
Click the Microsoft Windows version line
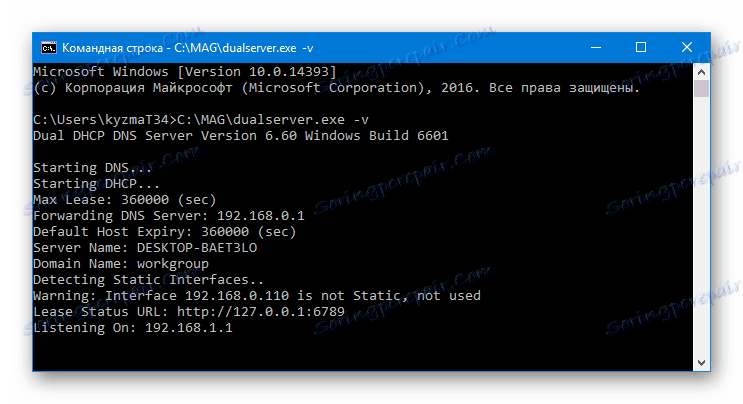(184, 72)
